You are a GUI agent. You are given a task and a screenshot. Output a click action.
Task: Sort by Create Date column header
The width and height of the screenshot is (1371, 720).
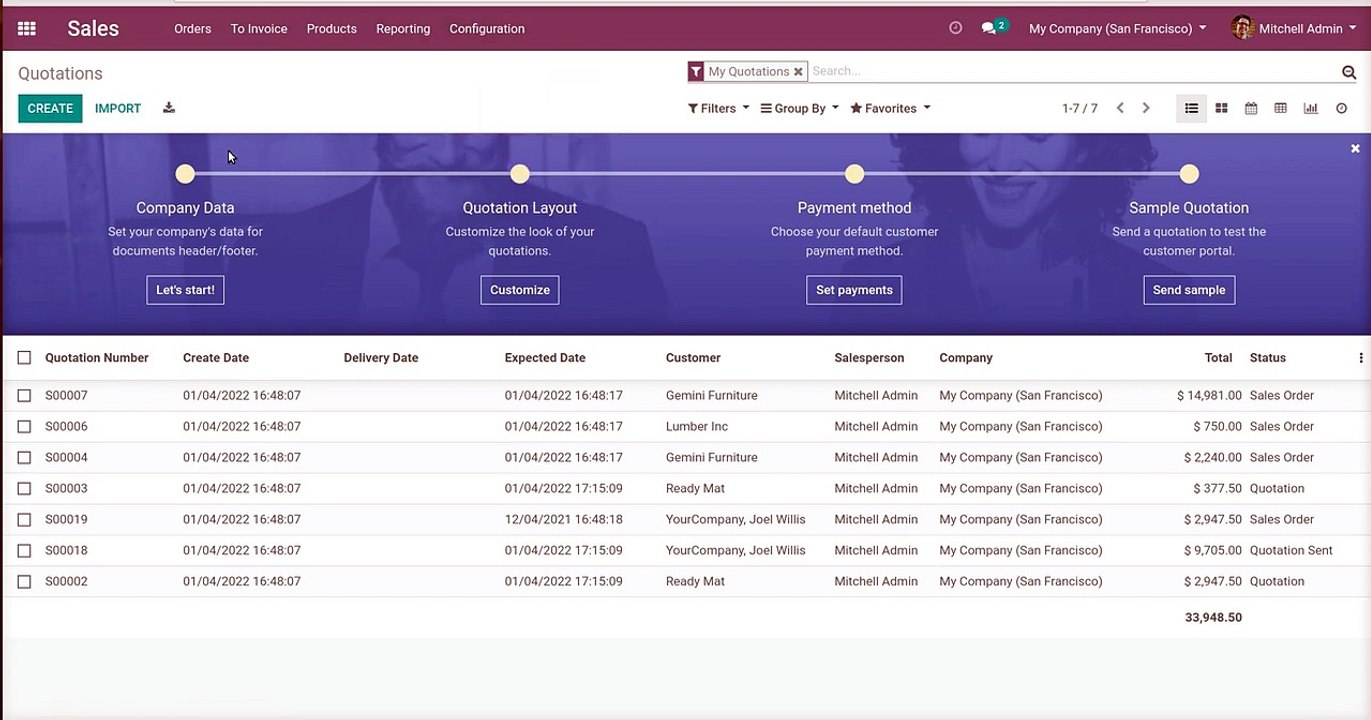216,358
